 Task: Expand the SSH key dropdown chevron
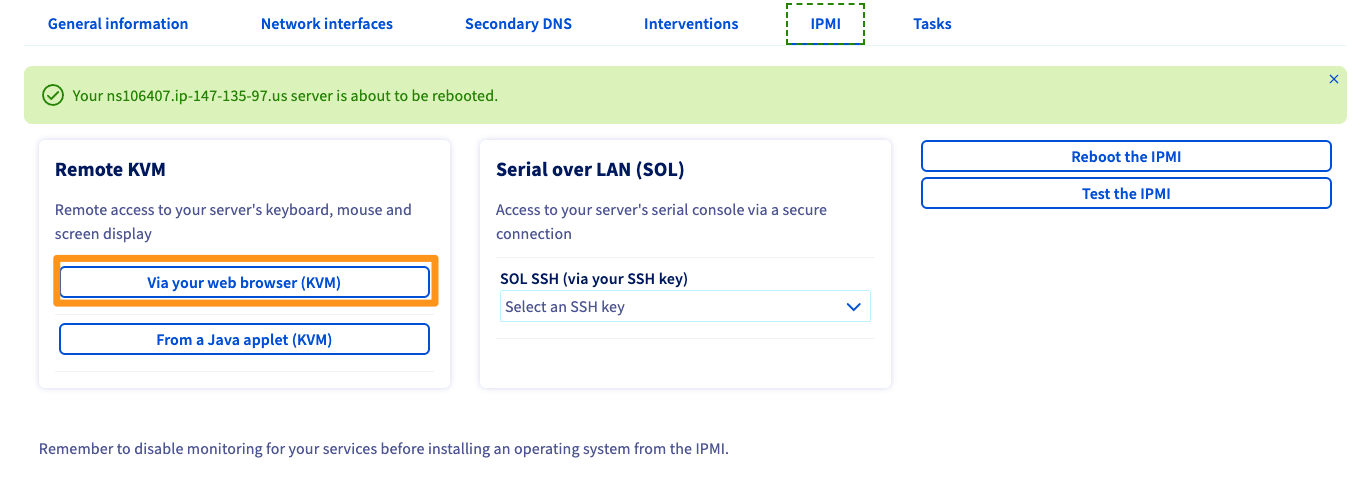tap(853, 307)
